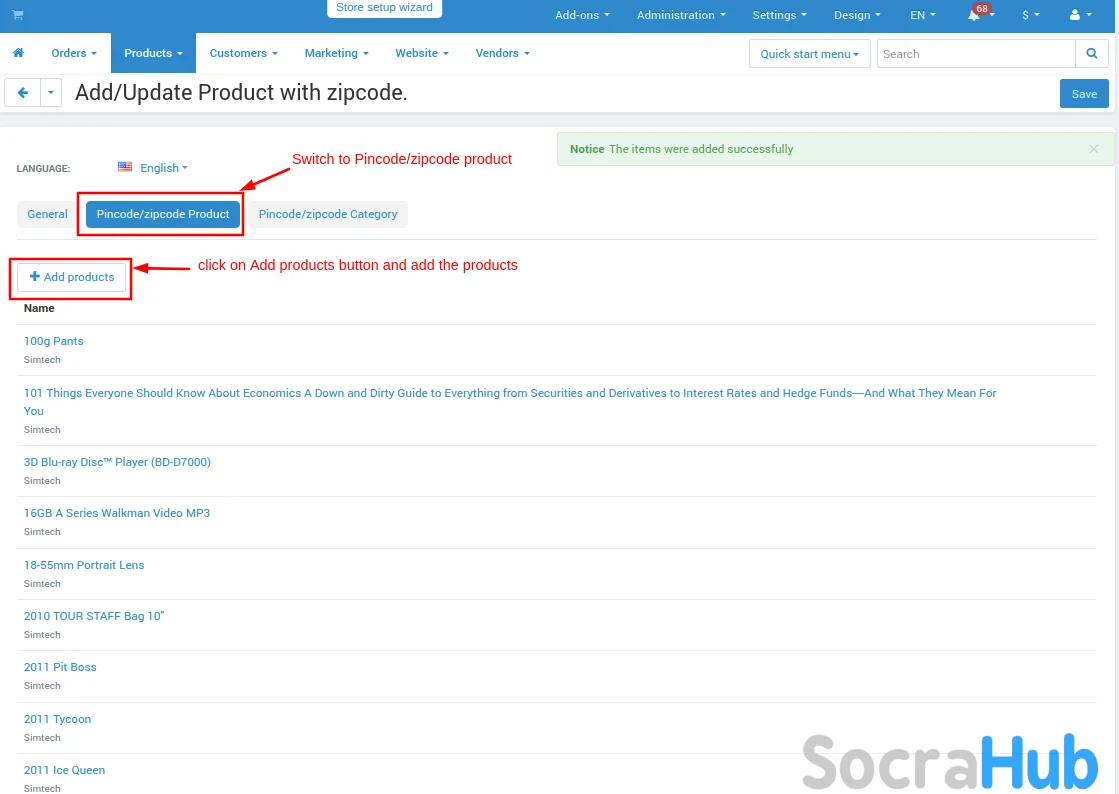Screen dimensions: 1119x794
Task: Open the 2010 TOUR STAFF Bag 10" link
Action: [x=94, y=616]
